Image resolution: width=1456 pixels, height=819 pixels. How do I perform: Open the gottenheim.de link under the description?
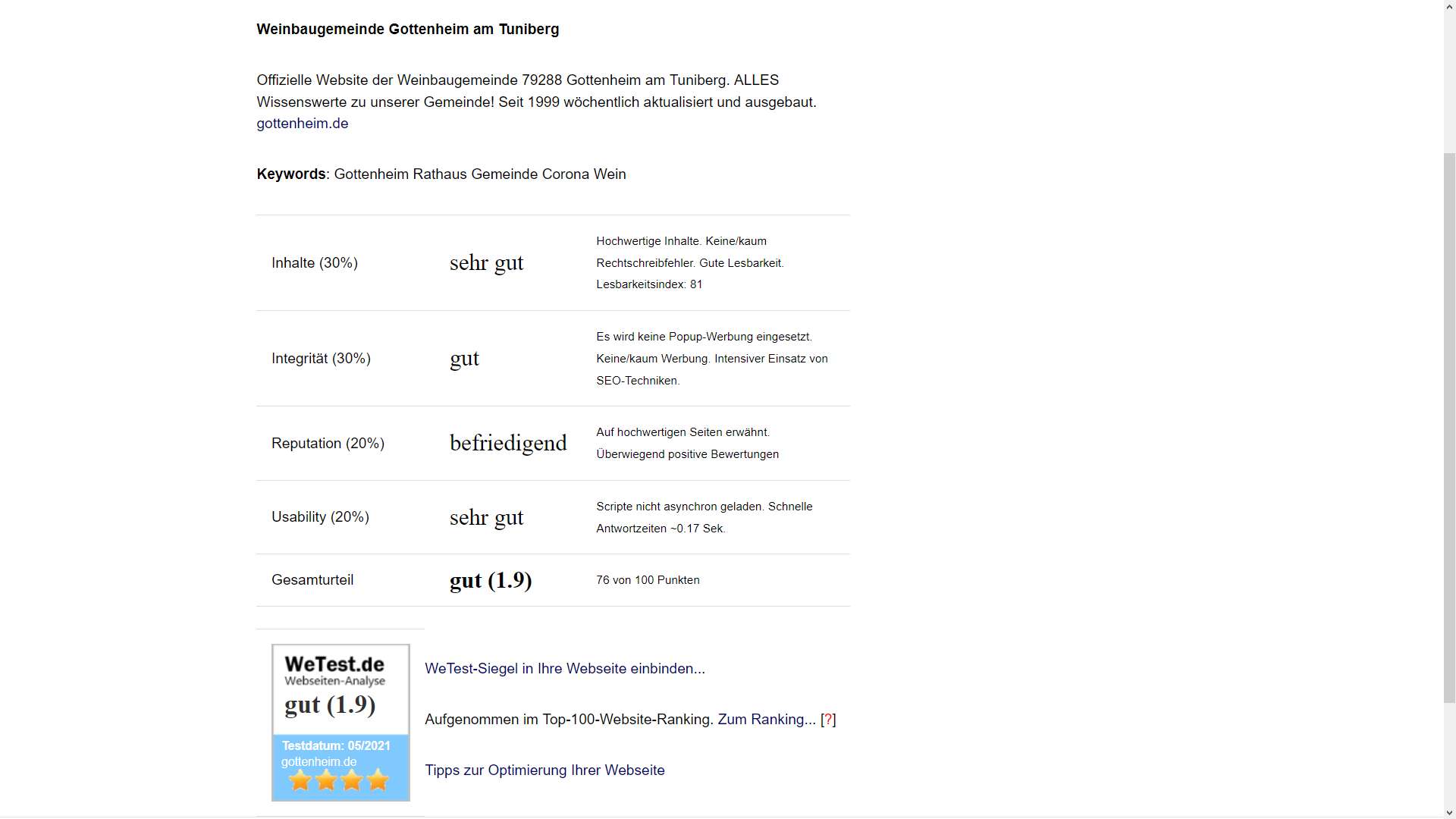coord(302,124)
